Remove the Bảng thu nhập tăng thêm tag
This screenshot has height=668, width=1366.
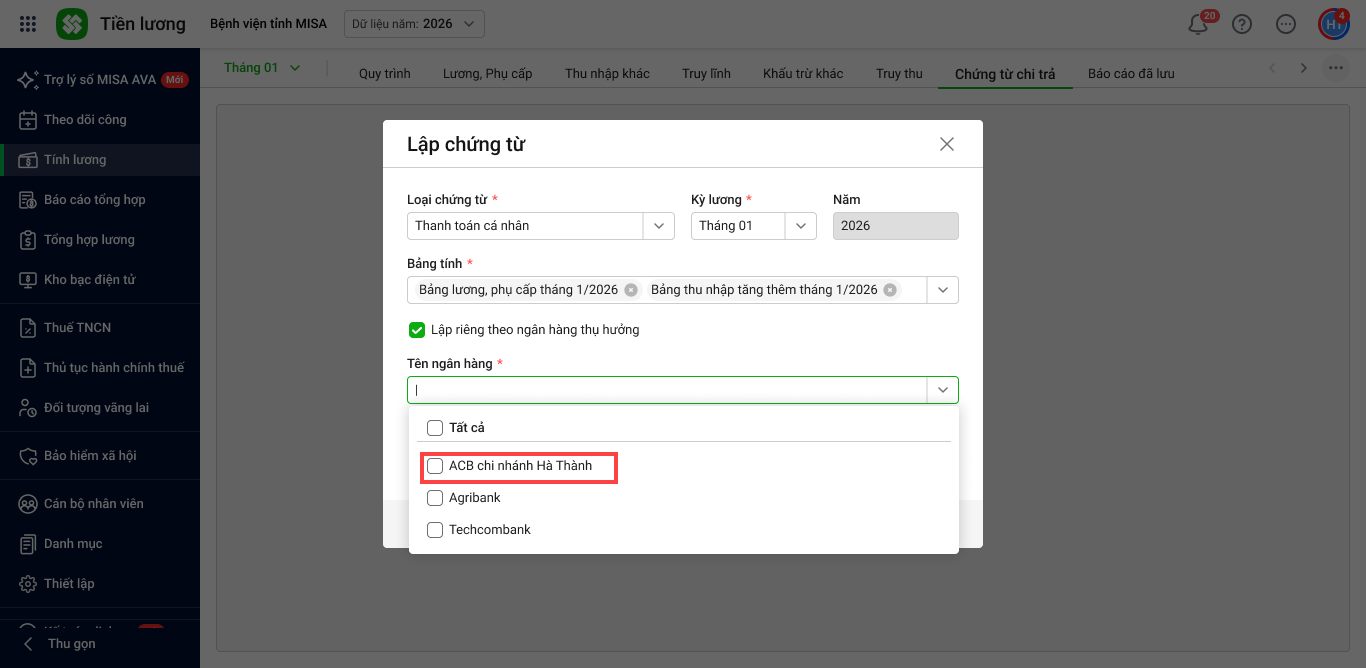pos(890,290)
